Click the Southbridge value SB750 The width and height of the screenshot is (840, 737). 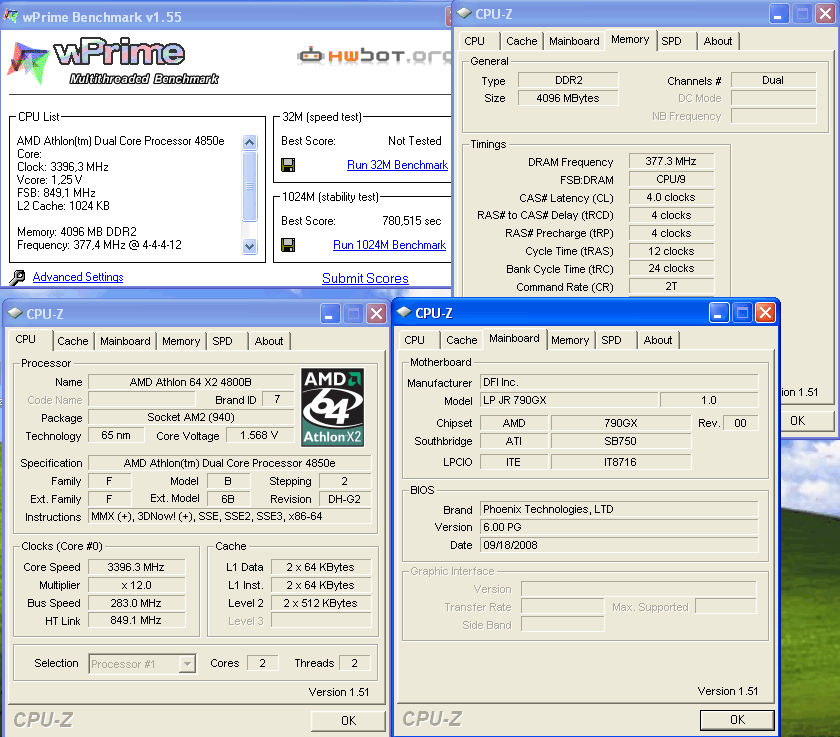[x=620, y=441]
